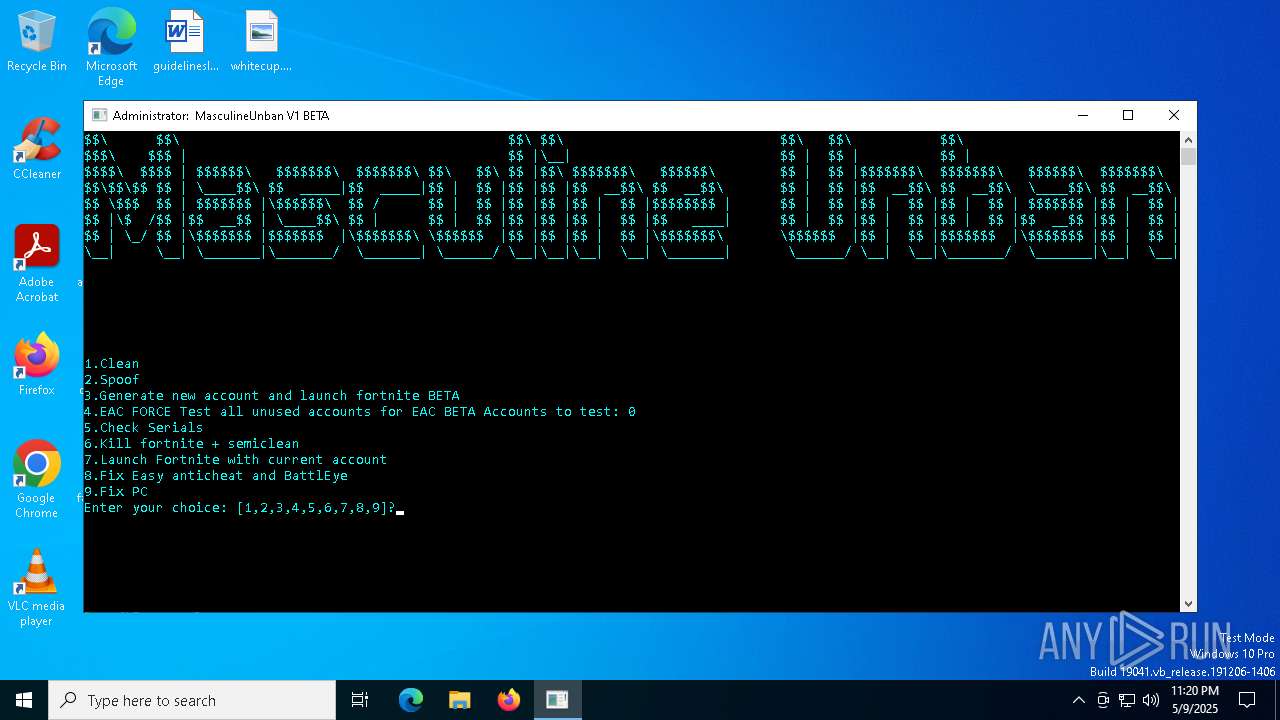Select the whitecup image file icon
Viewport: 1280px width, 720px height.
point(261,42)
